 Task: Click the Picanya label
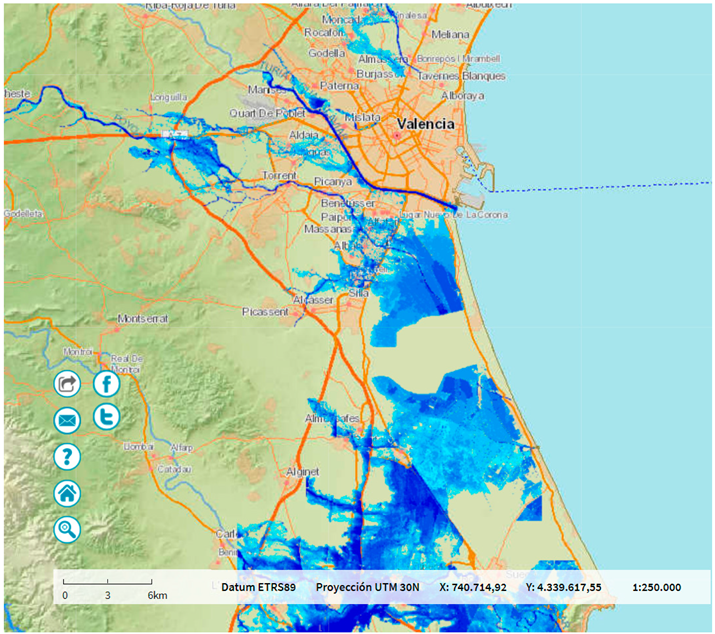(x=333, y=182)
